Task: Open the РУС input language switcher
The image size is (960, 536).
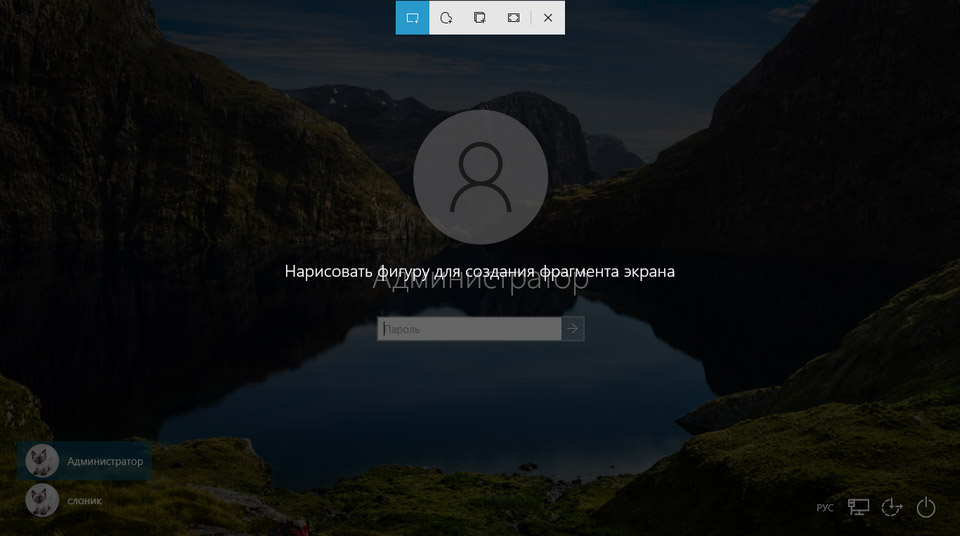Action: coord(825,508)
